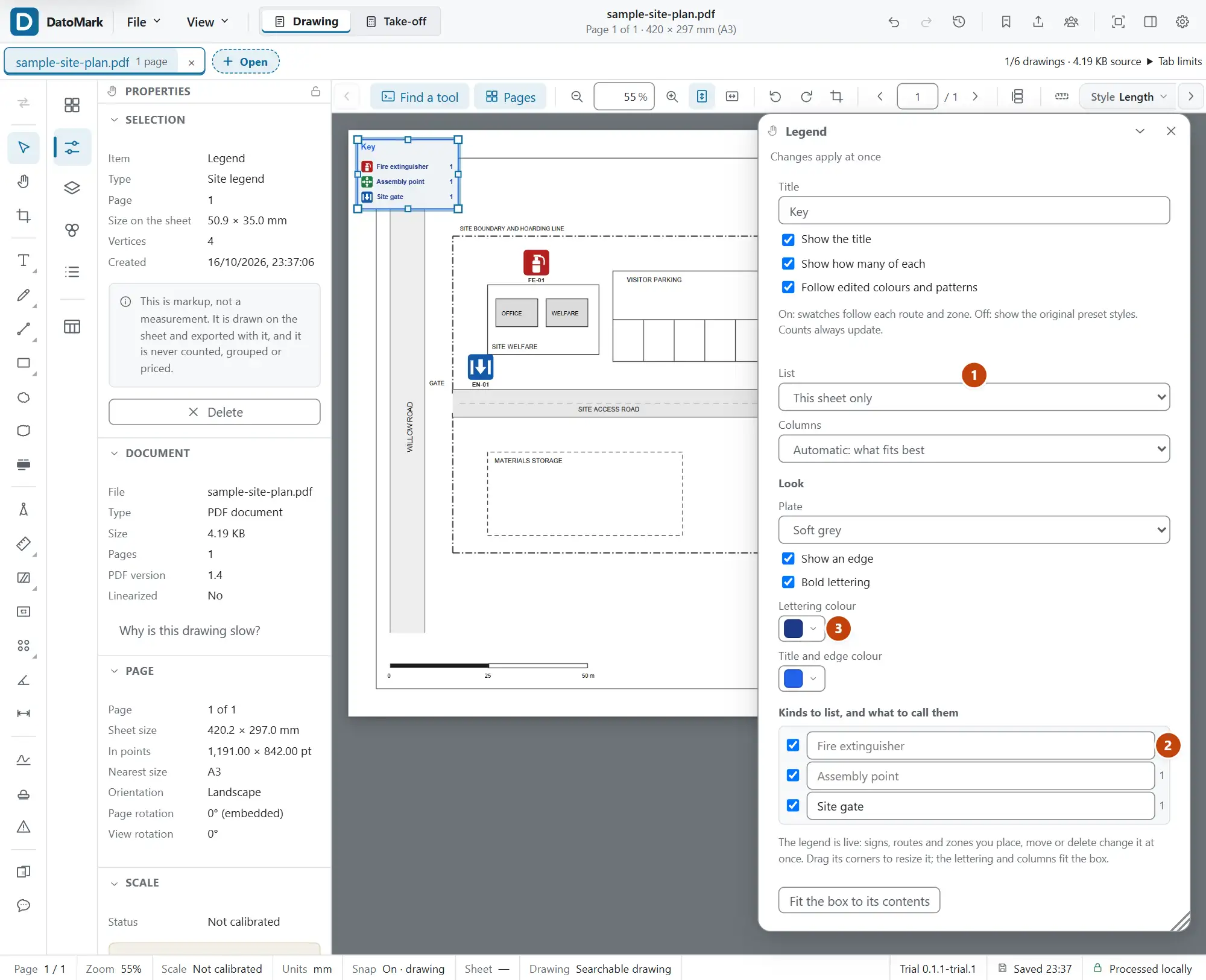The height and width of the screenshot is (980, 1206).
Task: Open the File menu
Action: point(144,22)
